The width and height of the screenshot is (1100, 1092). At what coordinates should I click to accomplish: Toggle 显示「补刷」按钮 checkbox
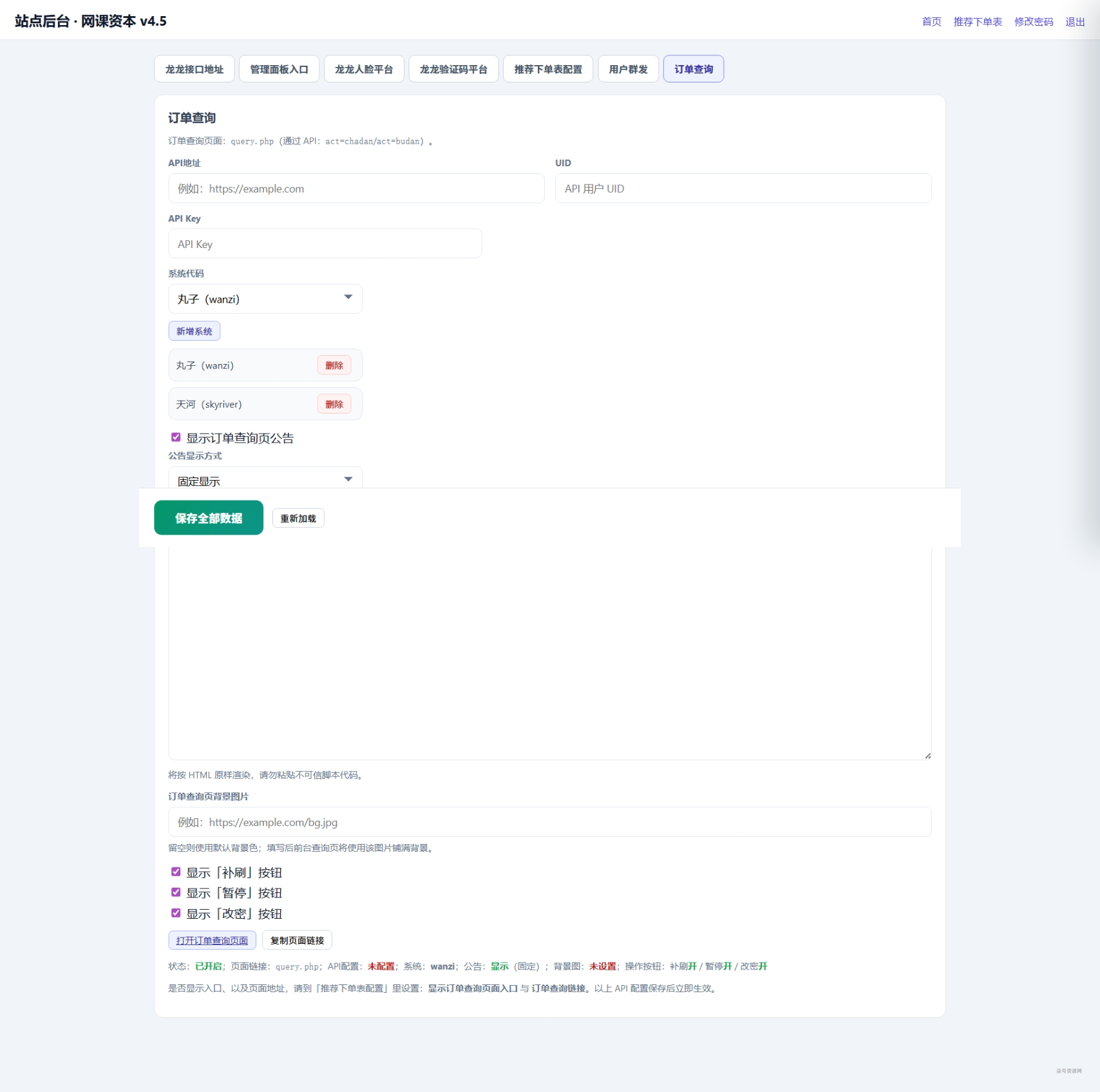pyautogui.click(x=176, y=872)
